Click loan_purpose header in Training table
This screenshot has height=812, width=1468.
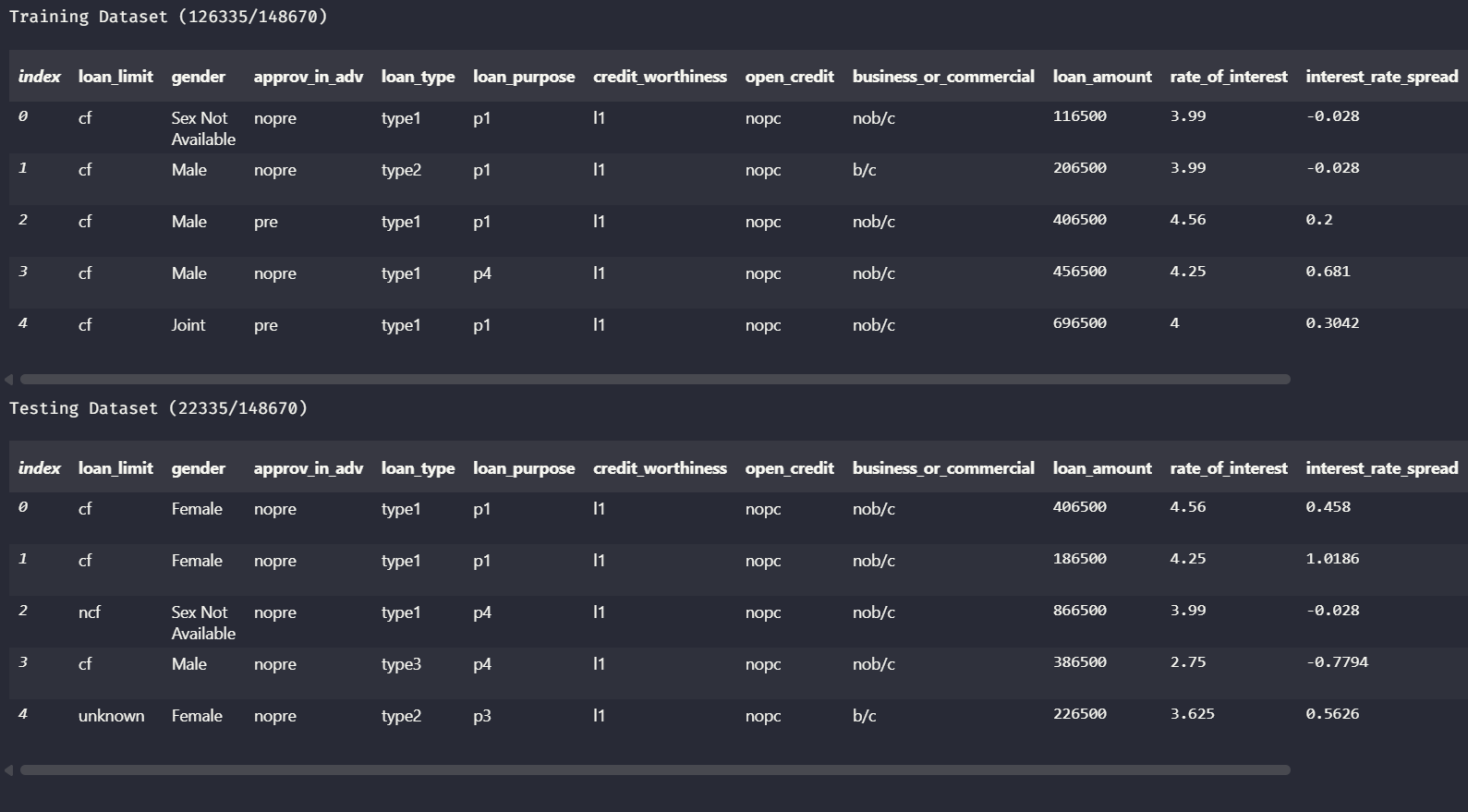(x=524, y=77)
